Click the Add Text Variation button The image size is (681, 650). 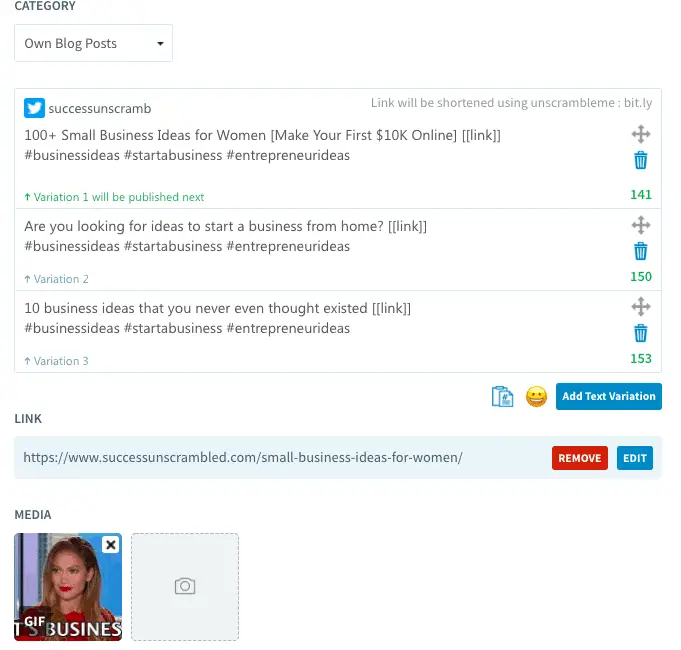(x=608, y=396)
